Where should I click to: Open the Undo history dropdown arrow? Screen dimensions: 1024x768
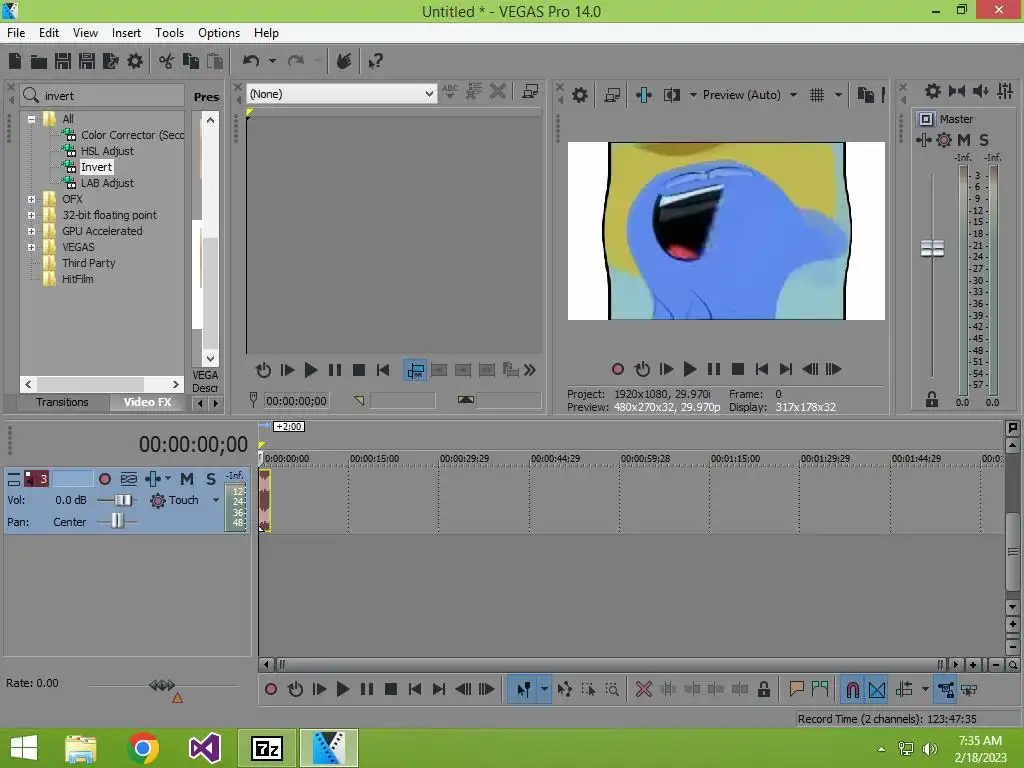272,61
